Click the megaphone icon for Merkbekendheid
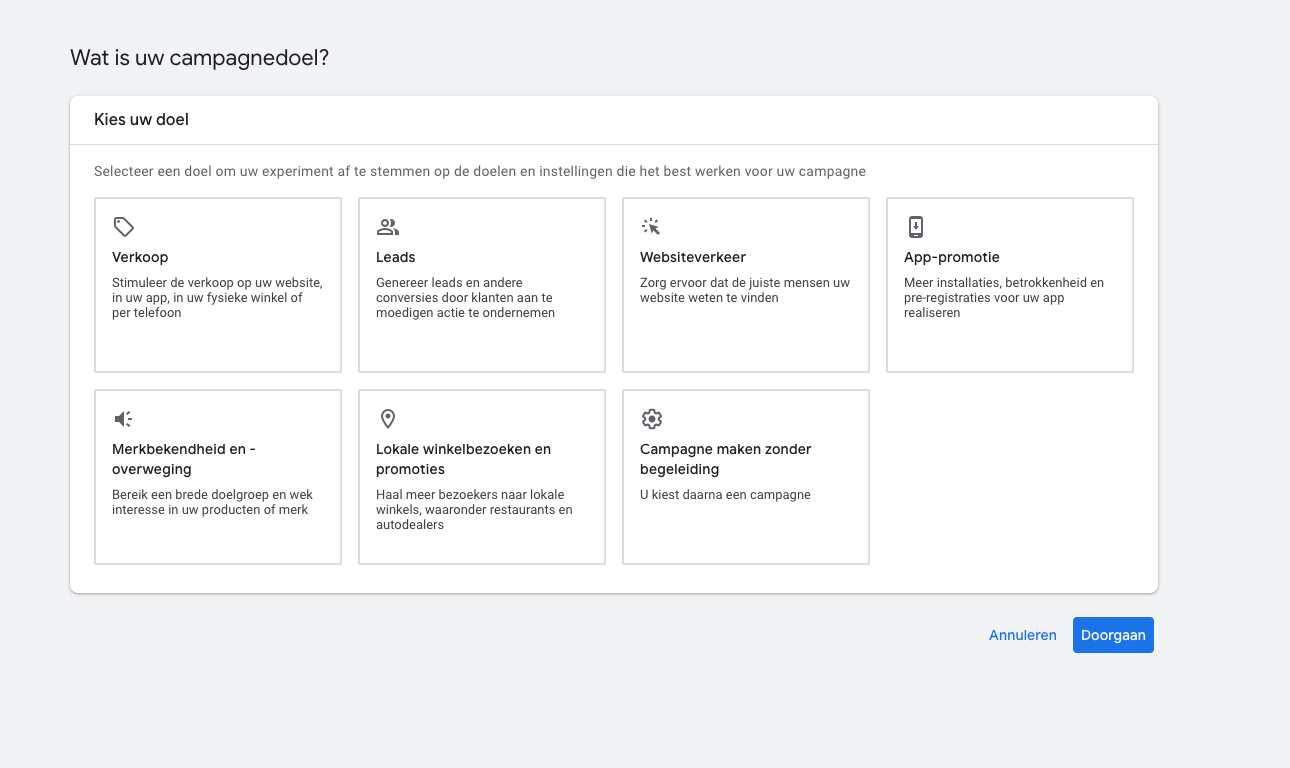 (x=123, y=419)
